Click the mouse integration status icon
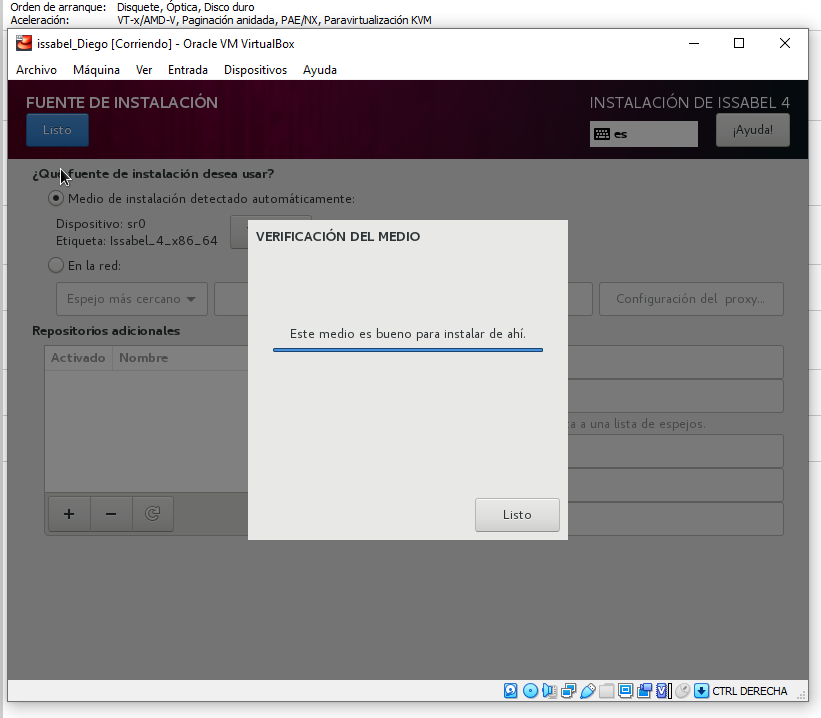 pyautogui.click(x=682, y=691)
